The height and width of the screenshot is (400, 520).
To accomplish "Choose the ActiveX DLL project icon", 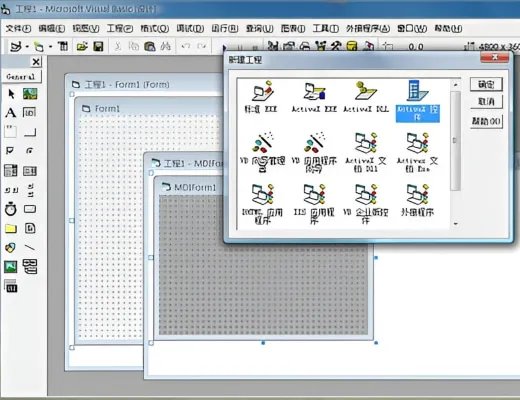I will (x=366, y=96).
